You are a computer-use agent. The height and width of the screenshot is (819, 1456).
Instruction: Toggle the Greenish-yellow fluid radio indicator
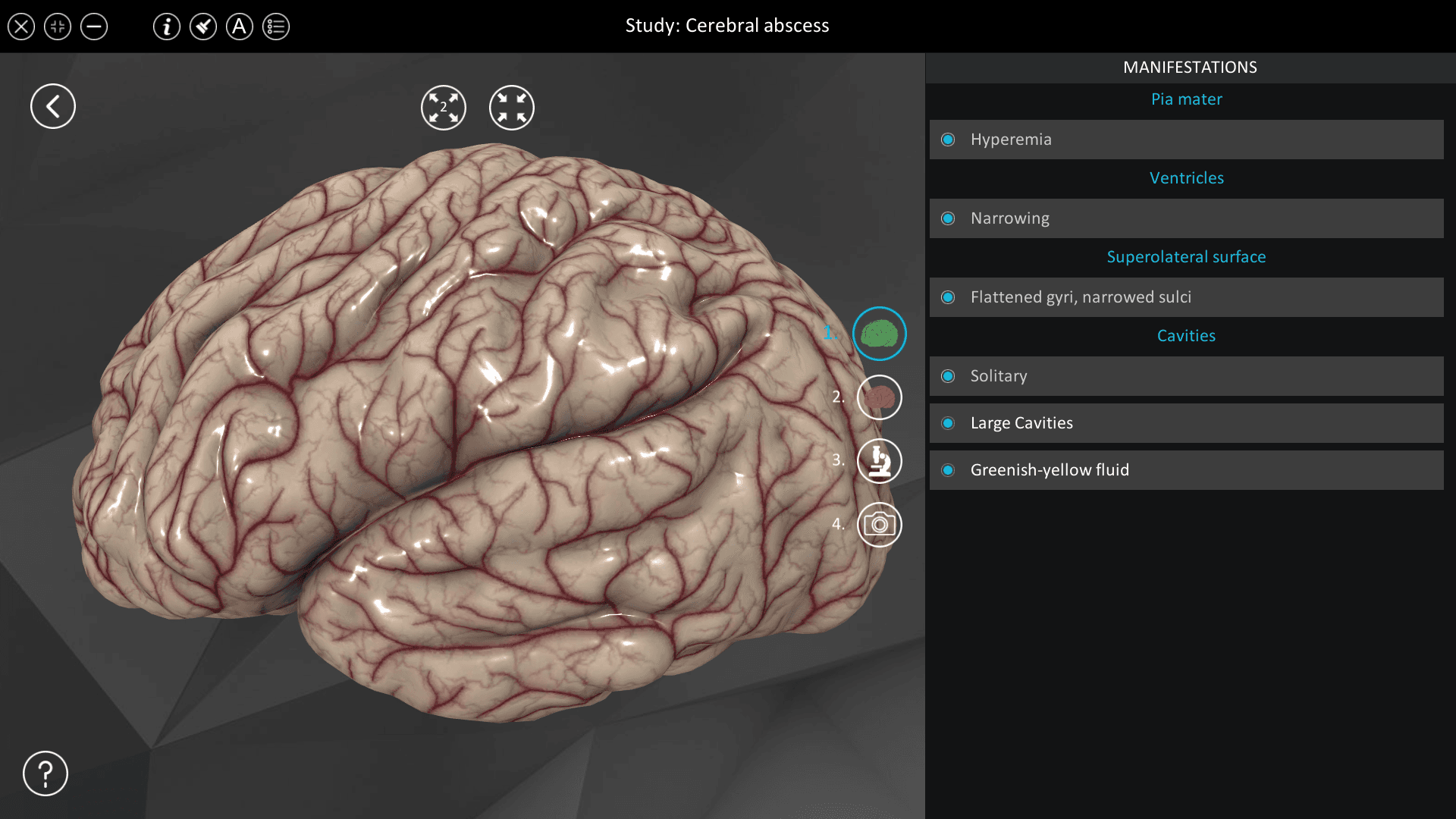[948, 470]
